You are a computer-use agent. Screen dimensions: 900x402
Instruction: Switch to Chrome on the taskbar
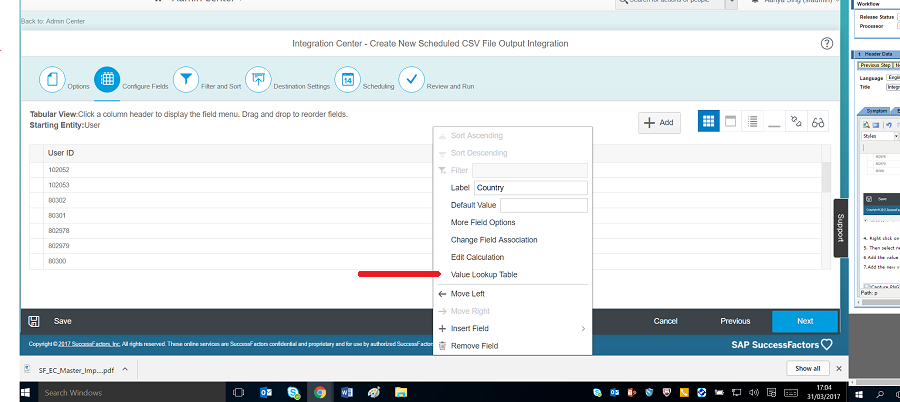click(x=320, y=393)
